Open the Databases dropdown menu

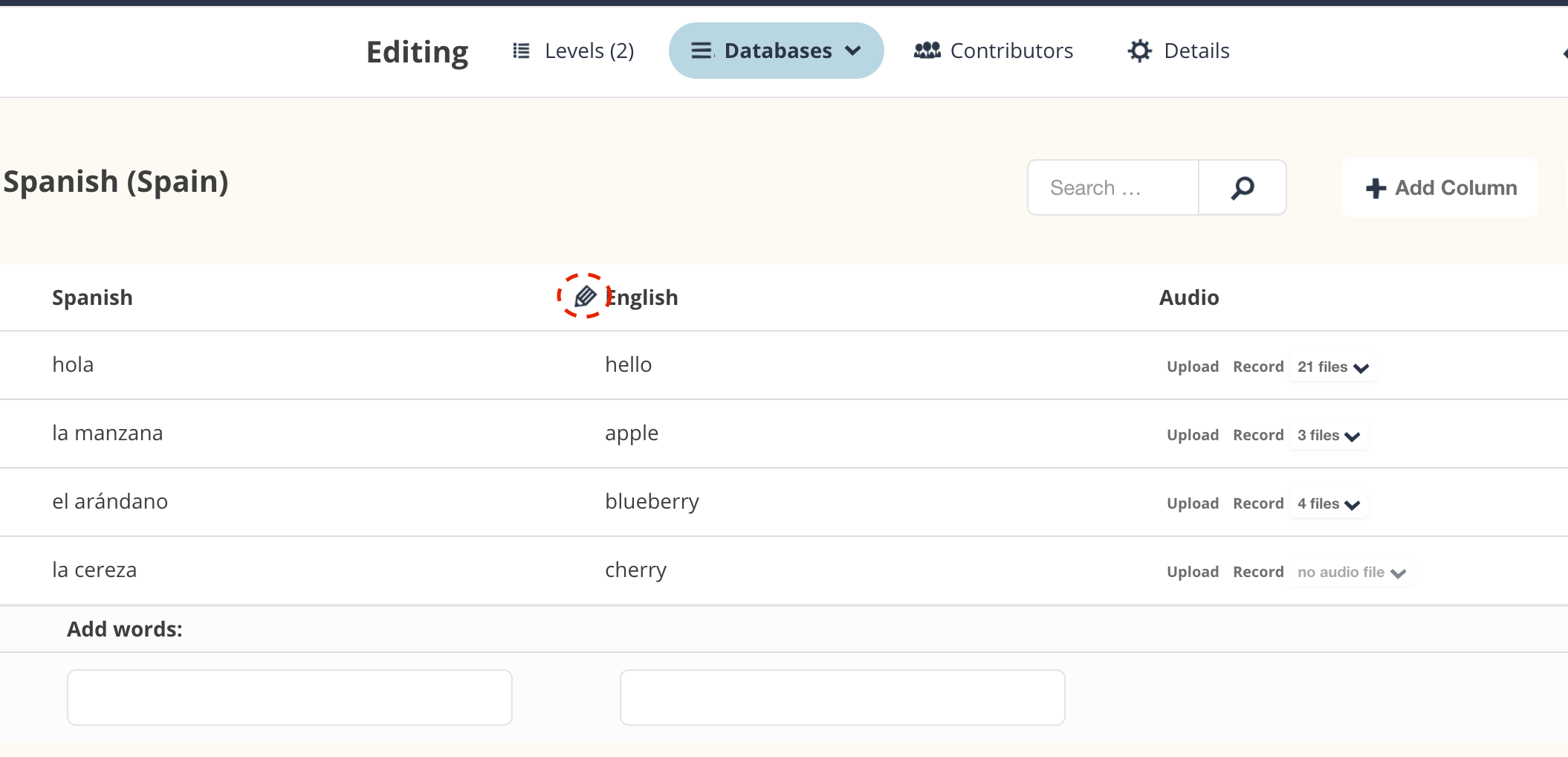coord(776,51)
